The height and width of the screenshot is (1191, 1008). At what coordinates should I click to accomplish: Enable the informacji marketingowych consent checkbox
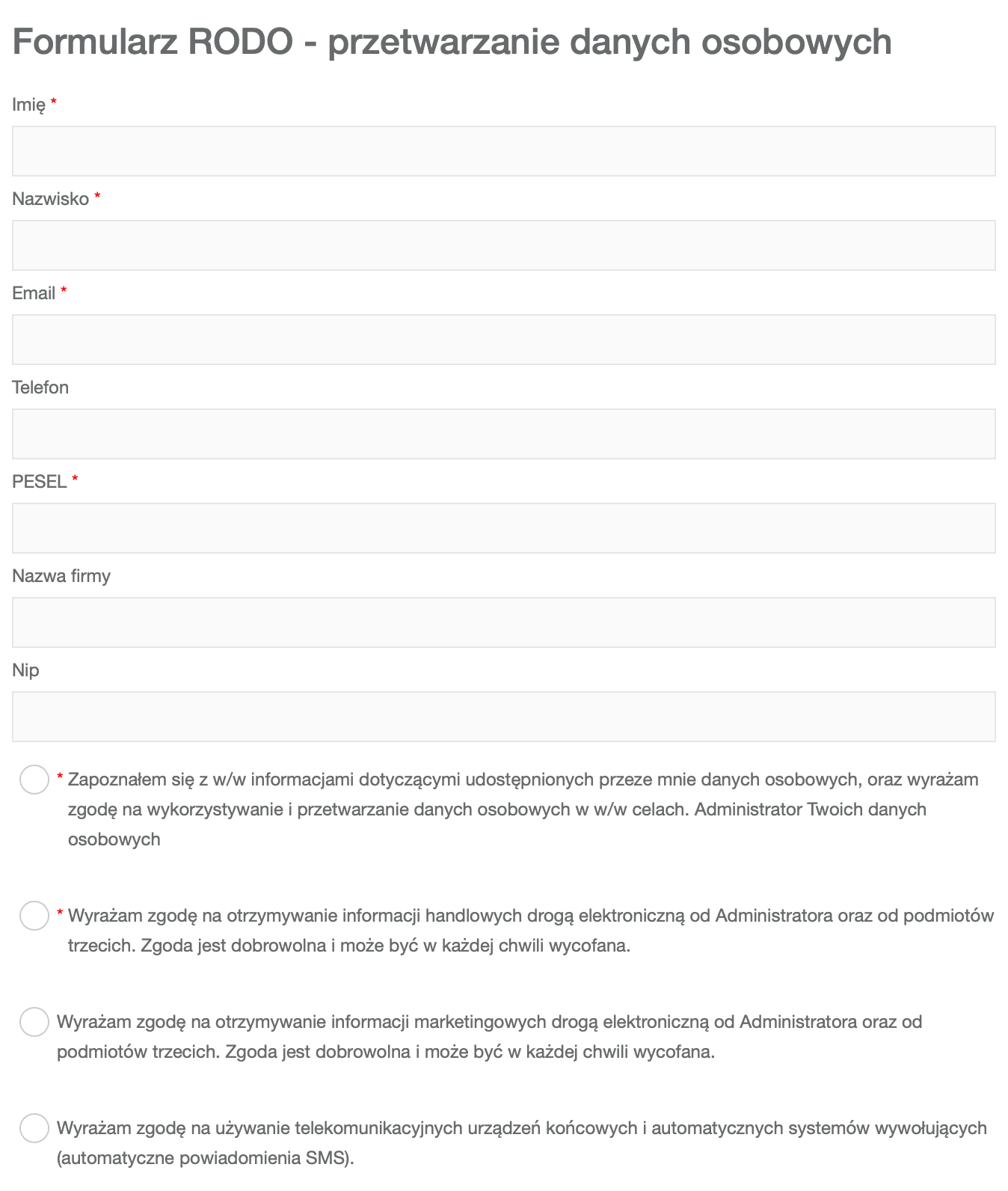click(34, 1022)
